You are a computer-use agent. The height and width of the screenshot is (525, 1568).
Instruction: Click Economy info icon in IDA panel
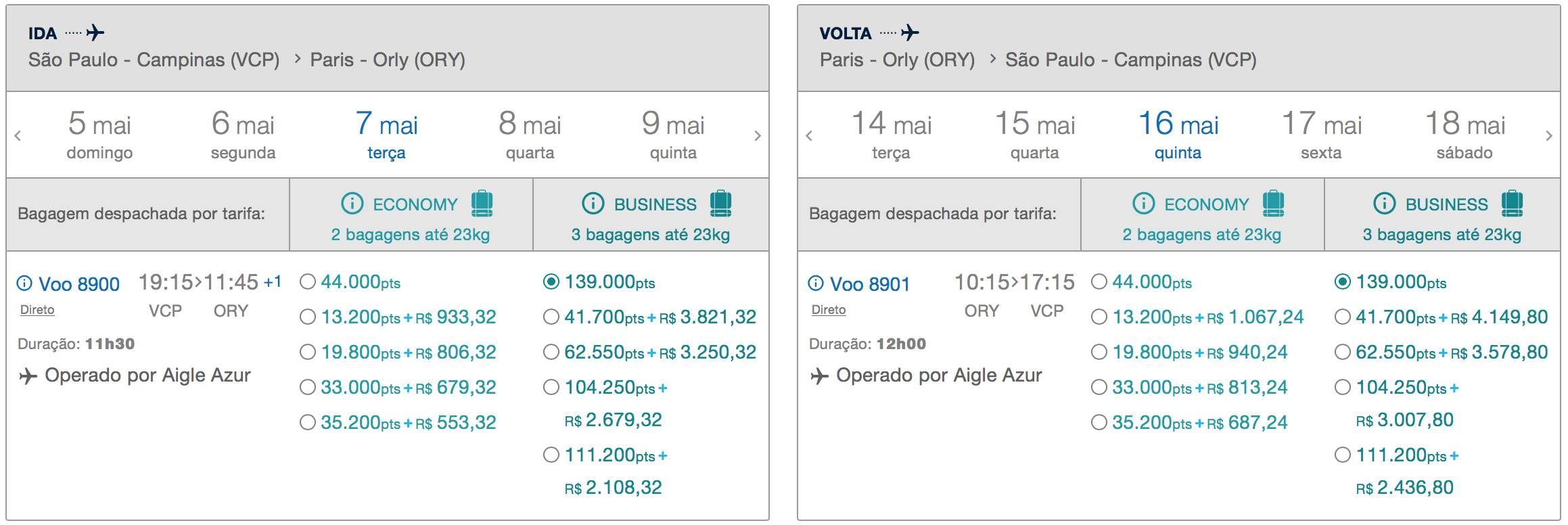[x=352, y=203]
